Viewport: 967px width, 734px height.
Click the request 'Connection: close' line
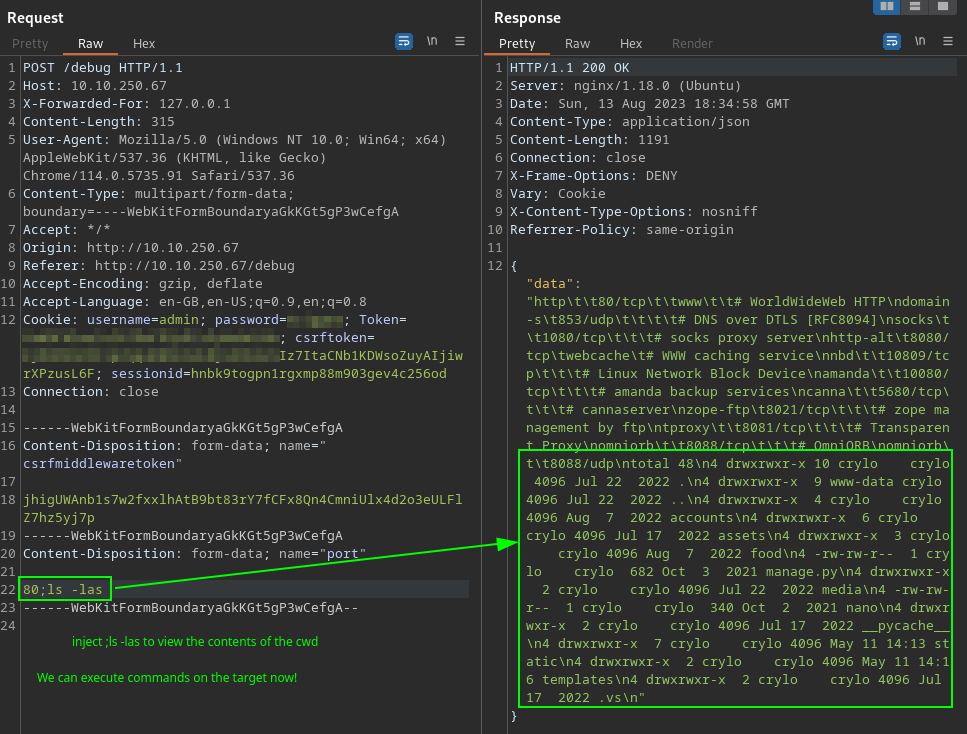tap(91, 392)
